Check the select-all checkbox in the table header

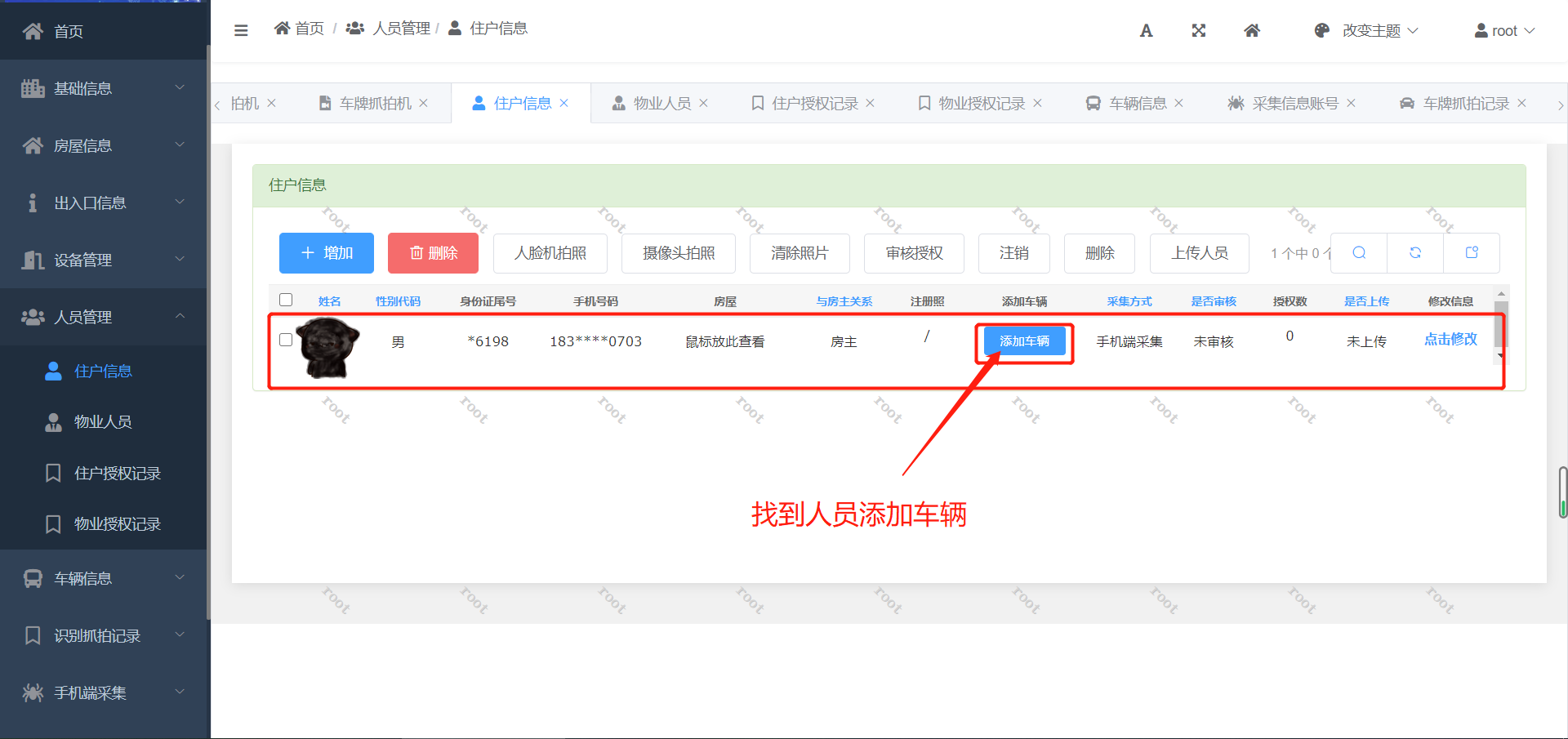[286, 300]
